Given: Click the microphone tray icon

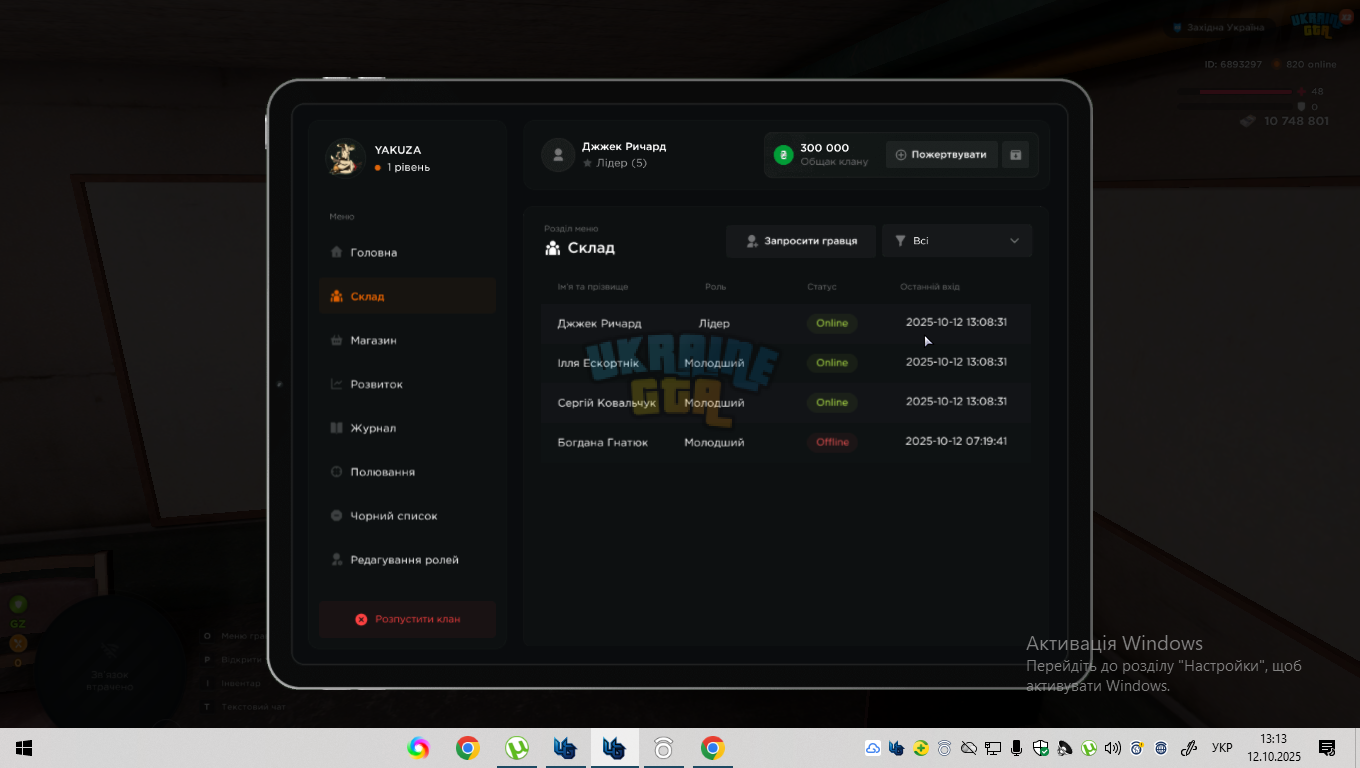Looking at the screenshot, I should click(1016, 748).
